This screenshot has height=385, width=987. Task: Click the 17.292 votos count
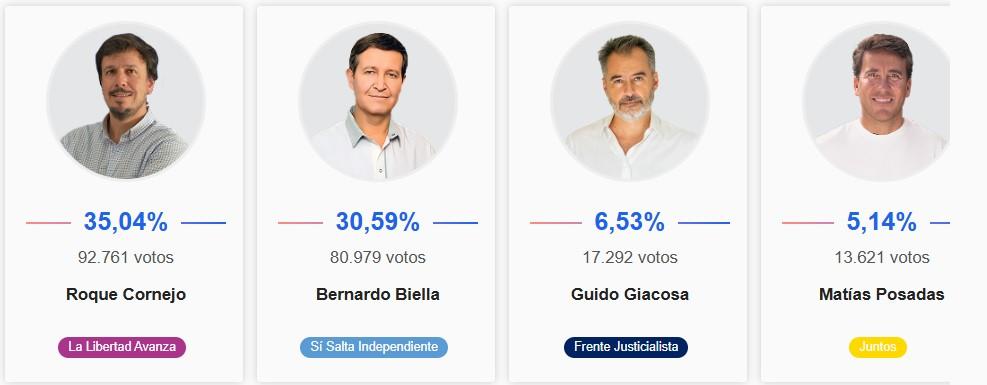point(630,257)
